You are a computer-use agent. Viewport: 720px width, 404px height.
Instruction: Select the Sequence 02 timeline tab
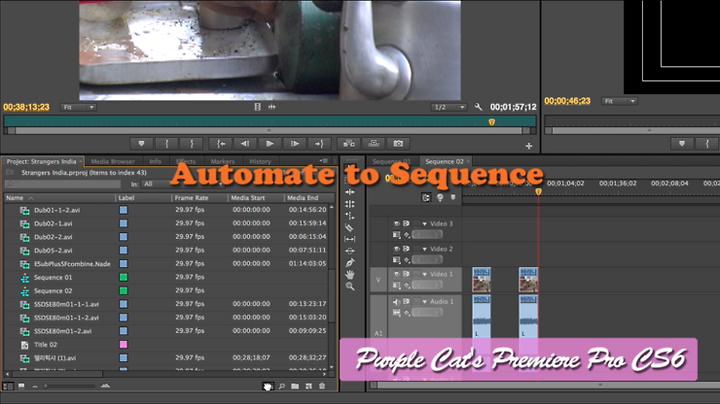(444, 162)
